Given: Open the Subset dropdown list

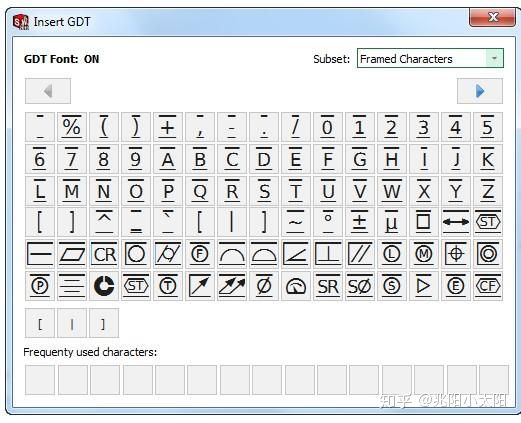Looking at the screenshot, I should point(494,58).
